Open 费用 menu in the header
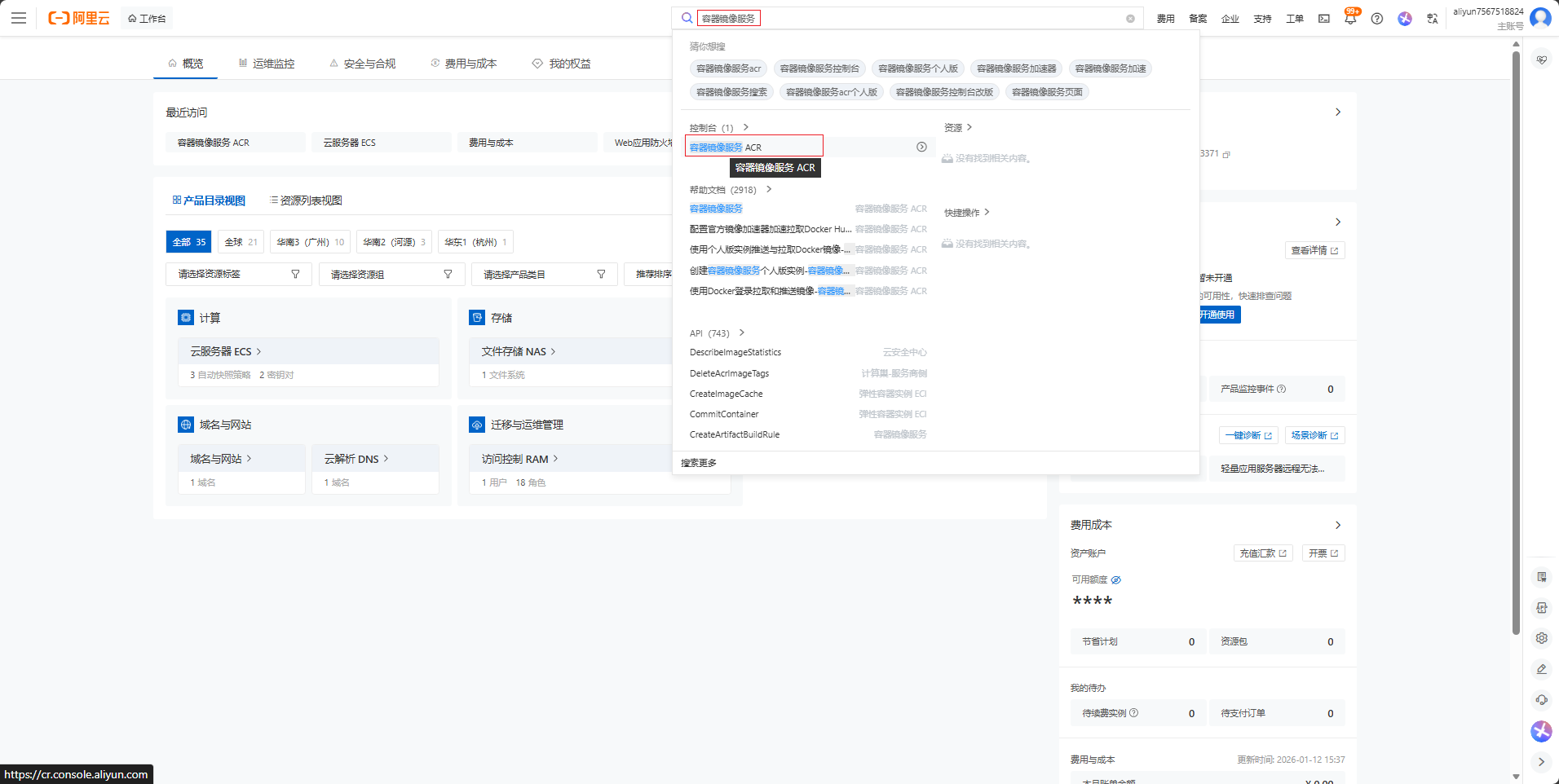 (x=1166, y=19)
